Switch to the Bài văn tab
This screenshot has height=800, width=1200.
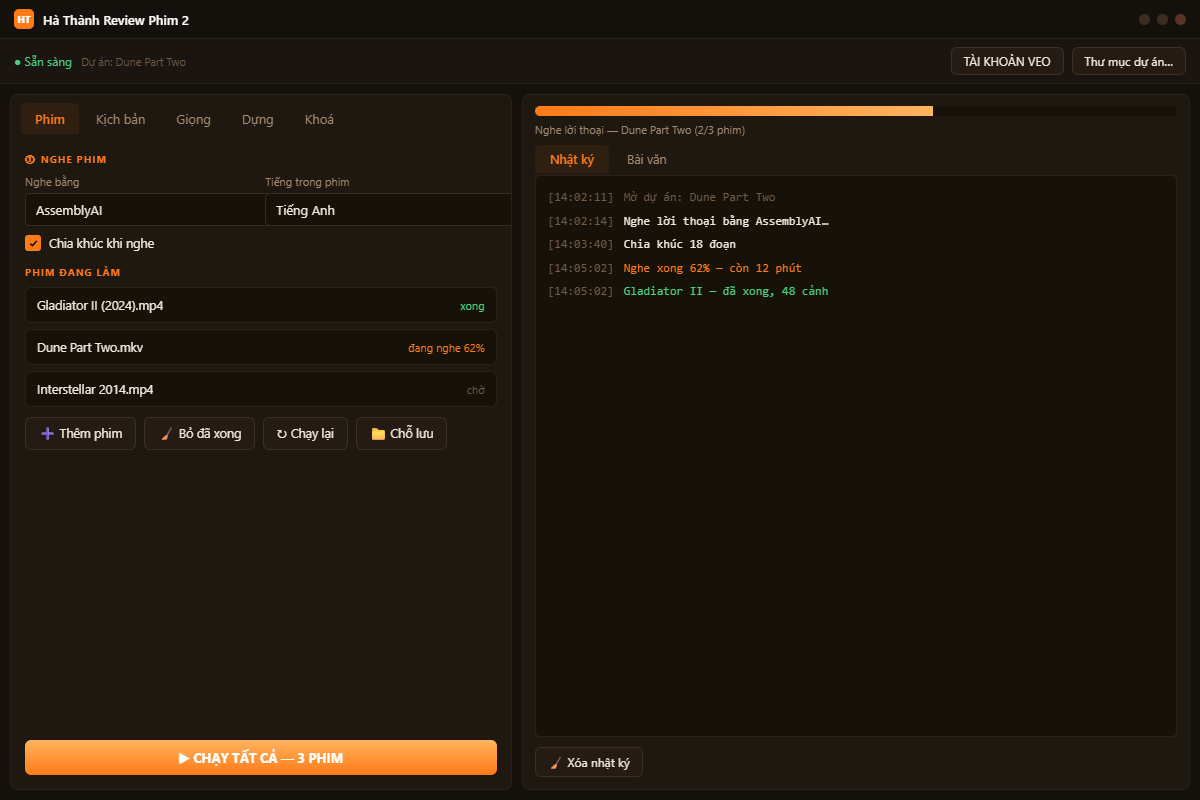tap(646, 159)
